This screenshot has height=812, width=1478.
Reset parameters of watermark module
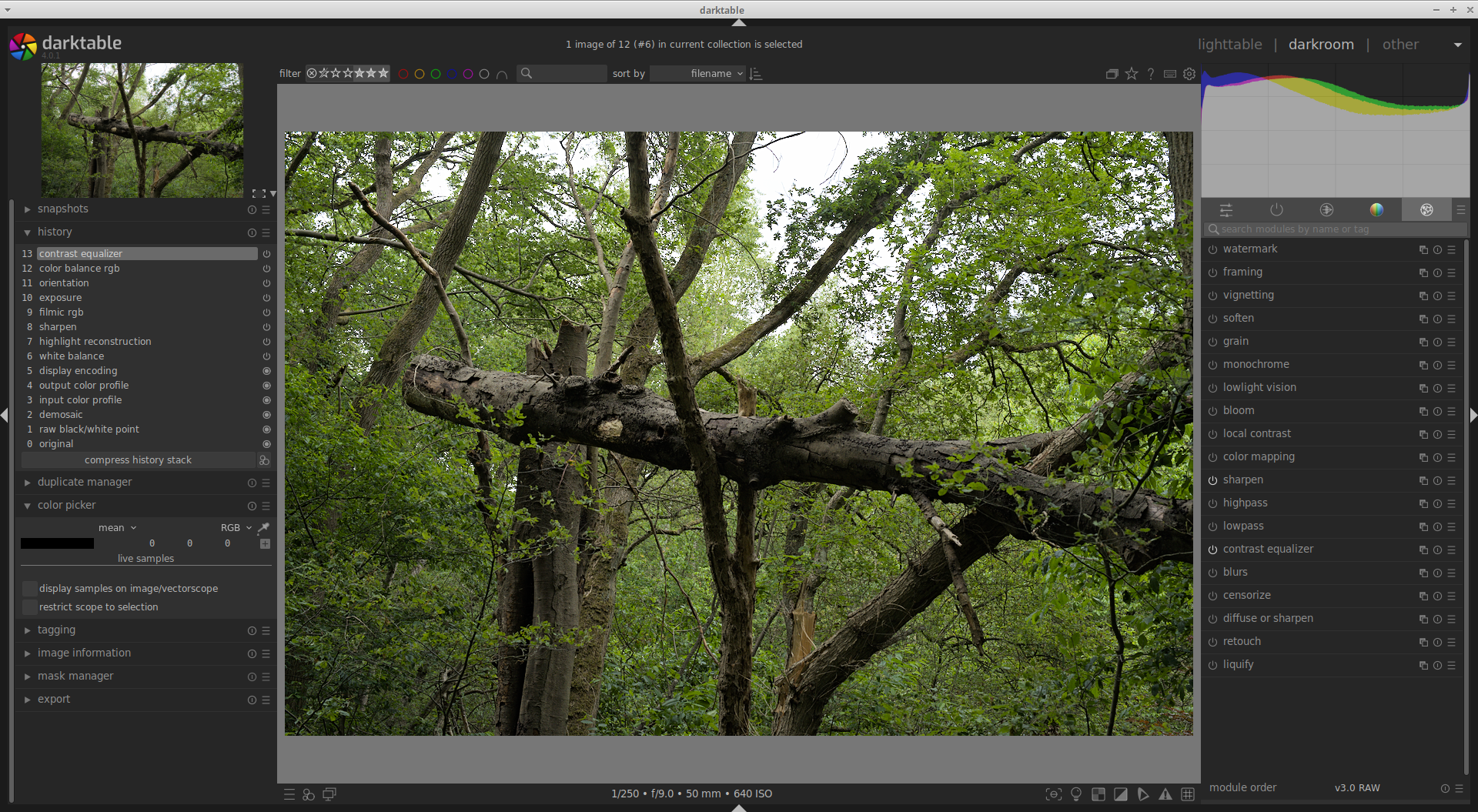point(1437,249)
